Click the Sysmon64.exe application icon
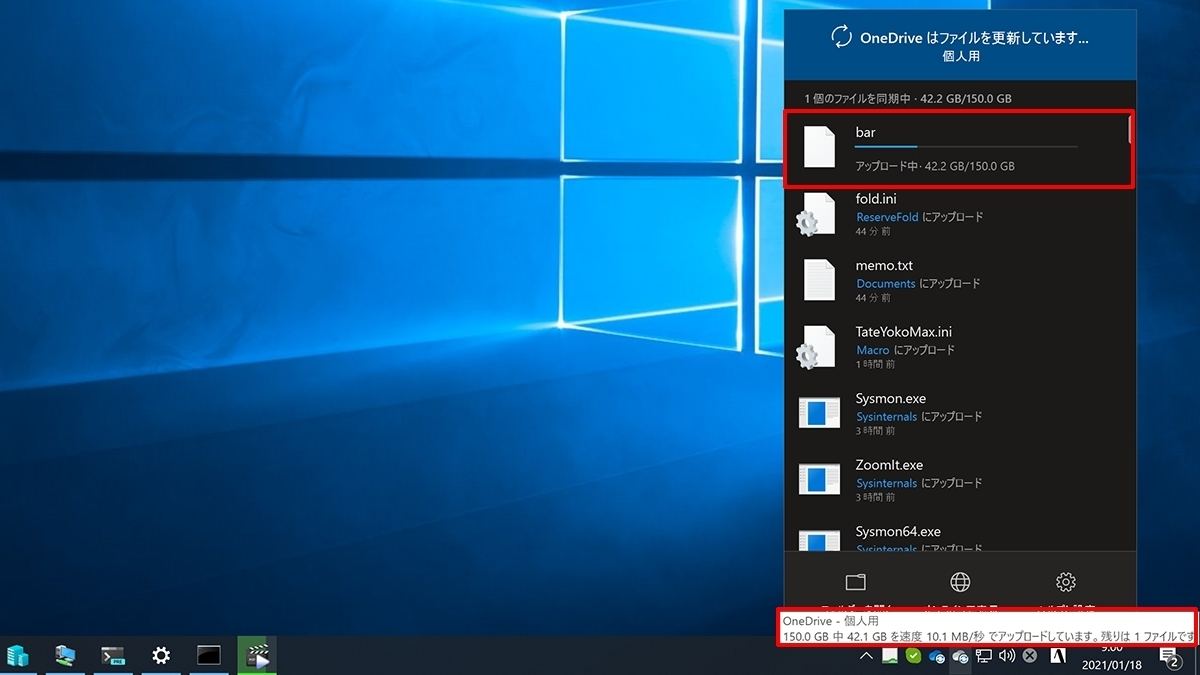 tap(819, 541)
